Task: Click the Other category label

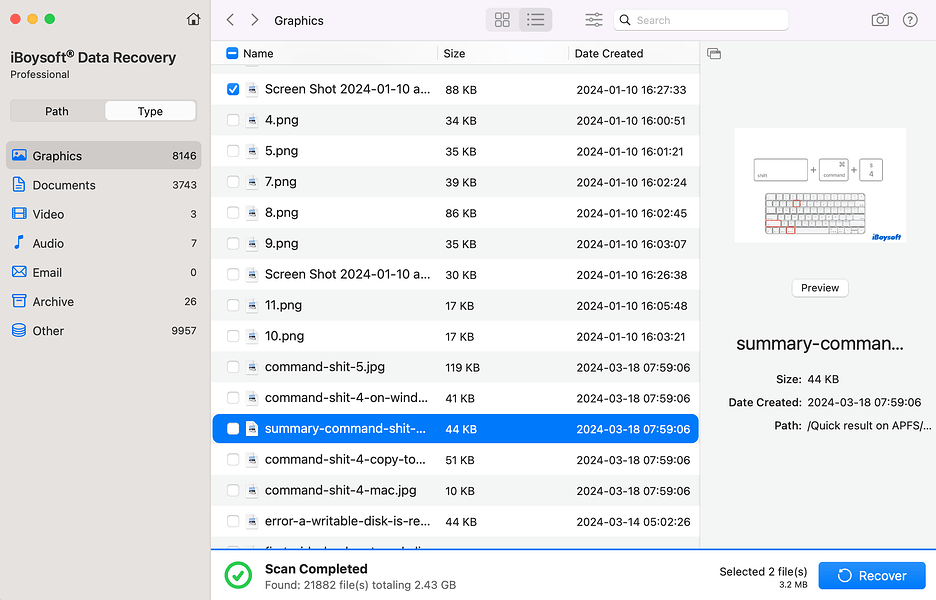Action: [x=48, y=331]
